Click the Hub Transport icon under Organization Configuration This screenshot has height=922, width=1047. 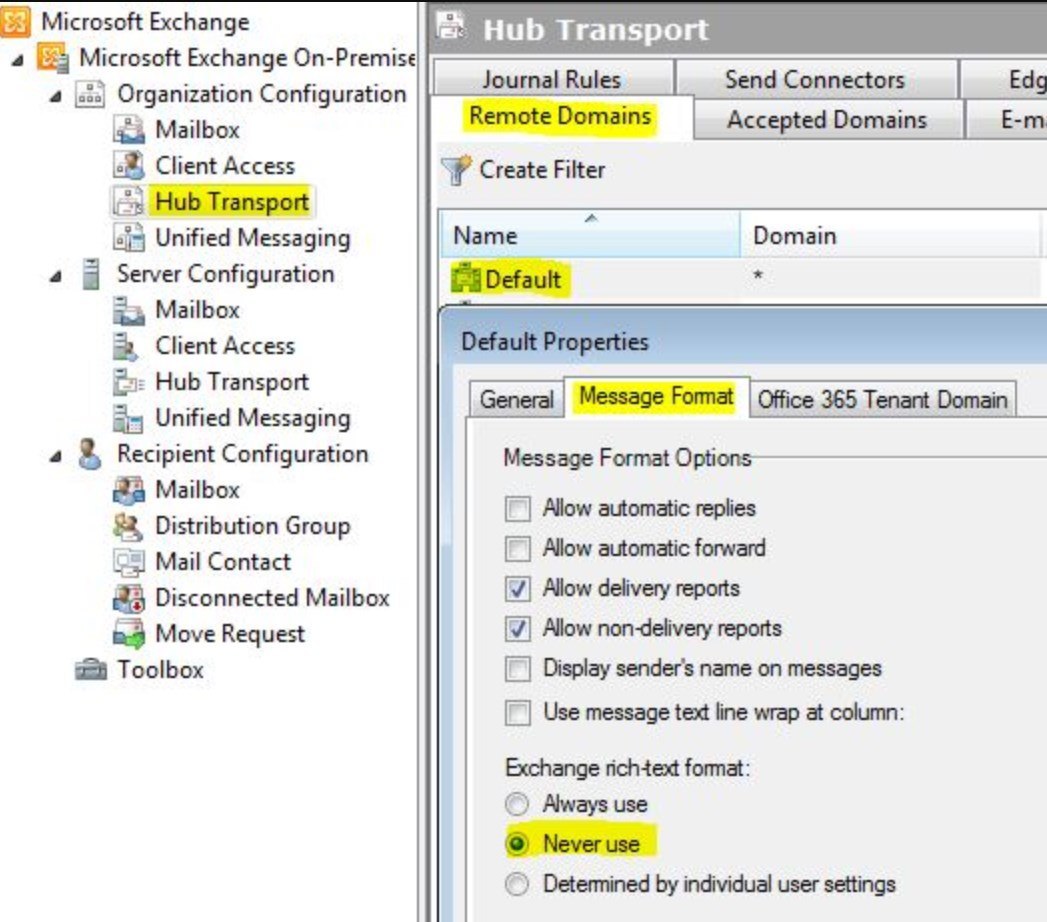point(129,202)
